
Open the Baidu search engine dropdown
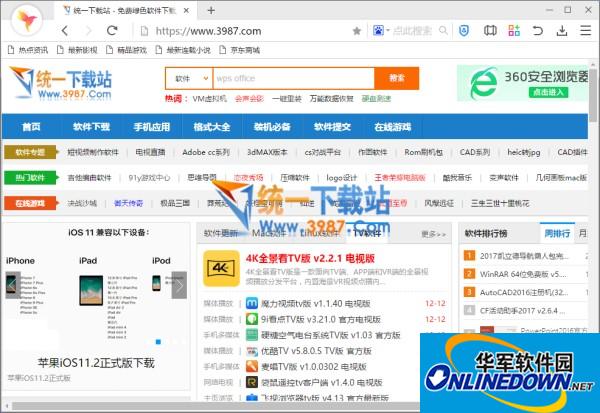pyautogui.click(x=379, y=31)
